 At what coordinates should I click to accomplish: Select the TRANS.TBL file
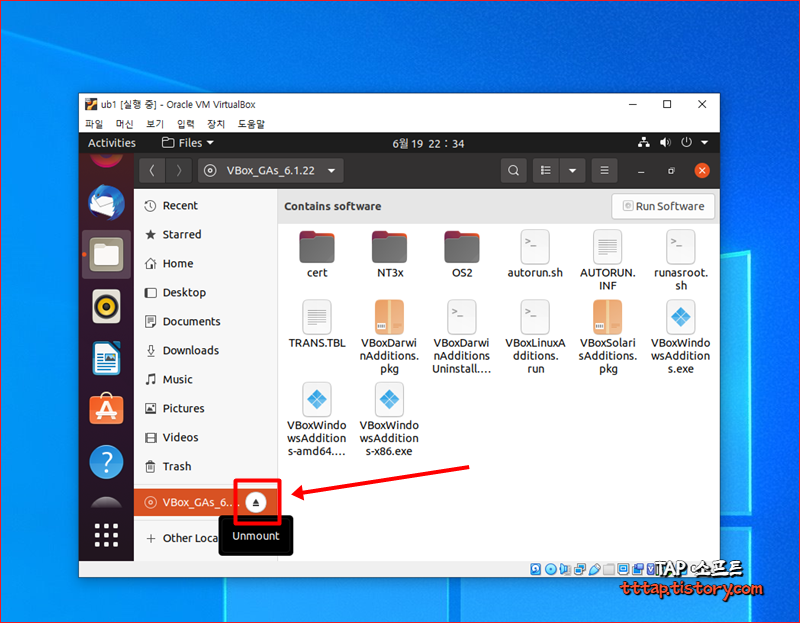(x=317, y=325)
